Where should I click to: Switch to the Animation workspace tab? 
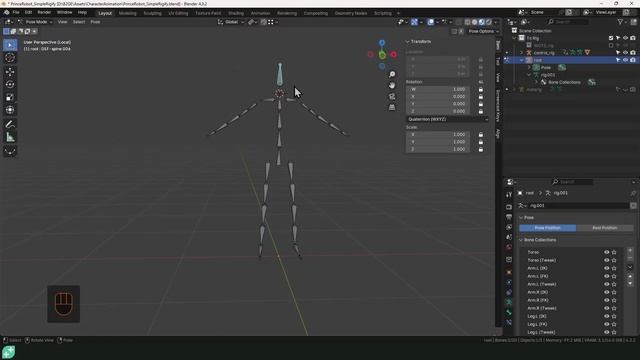tap(260, 13)
